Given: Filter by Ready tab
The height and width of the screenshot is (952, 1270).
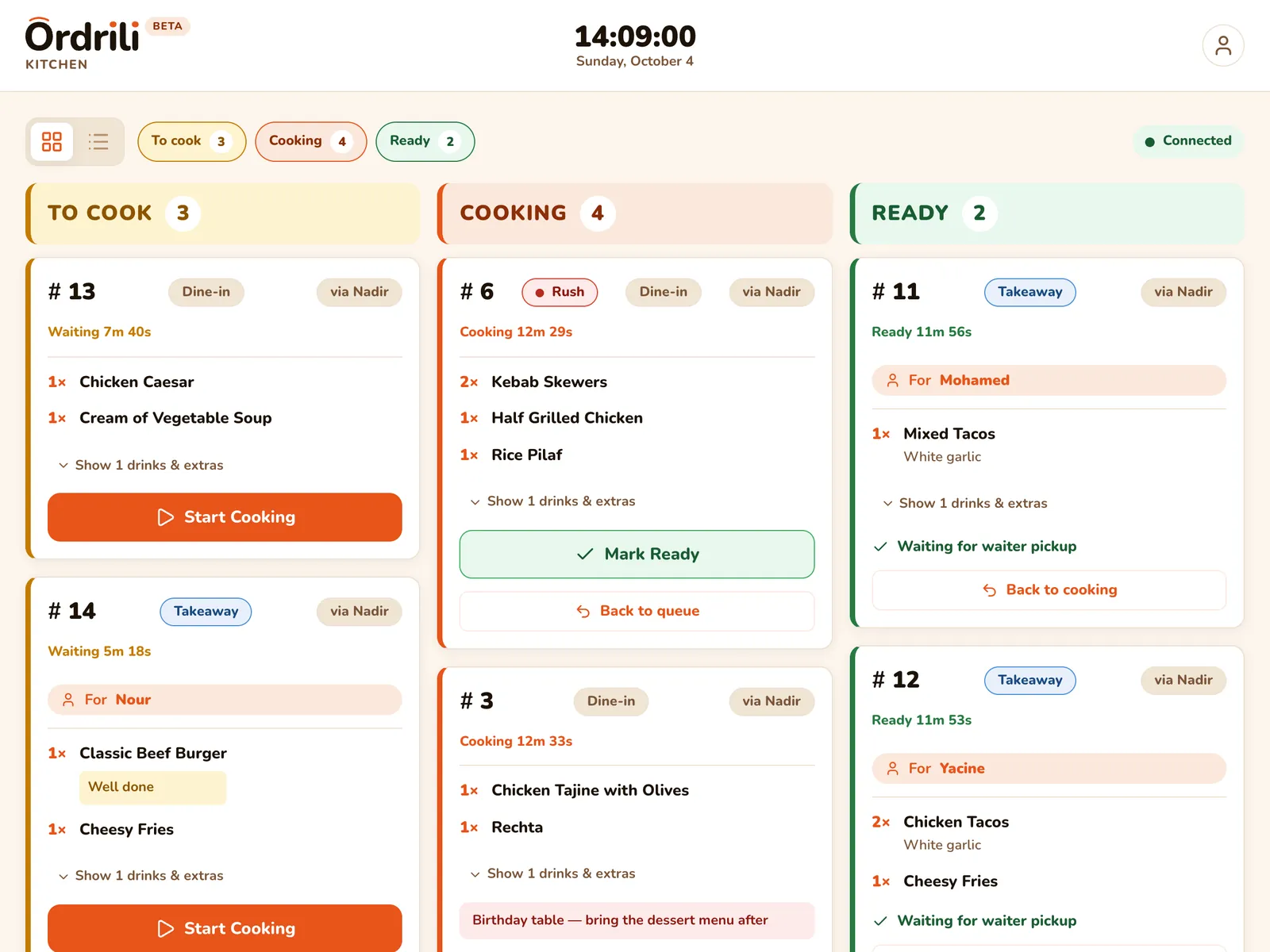Looking at the screenshot, I should tap(425, 141).
